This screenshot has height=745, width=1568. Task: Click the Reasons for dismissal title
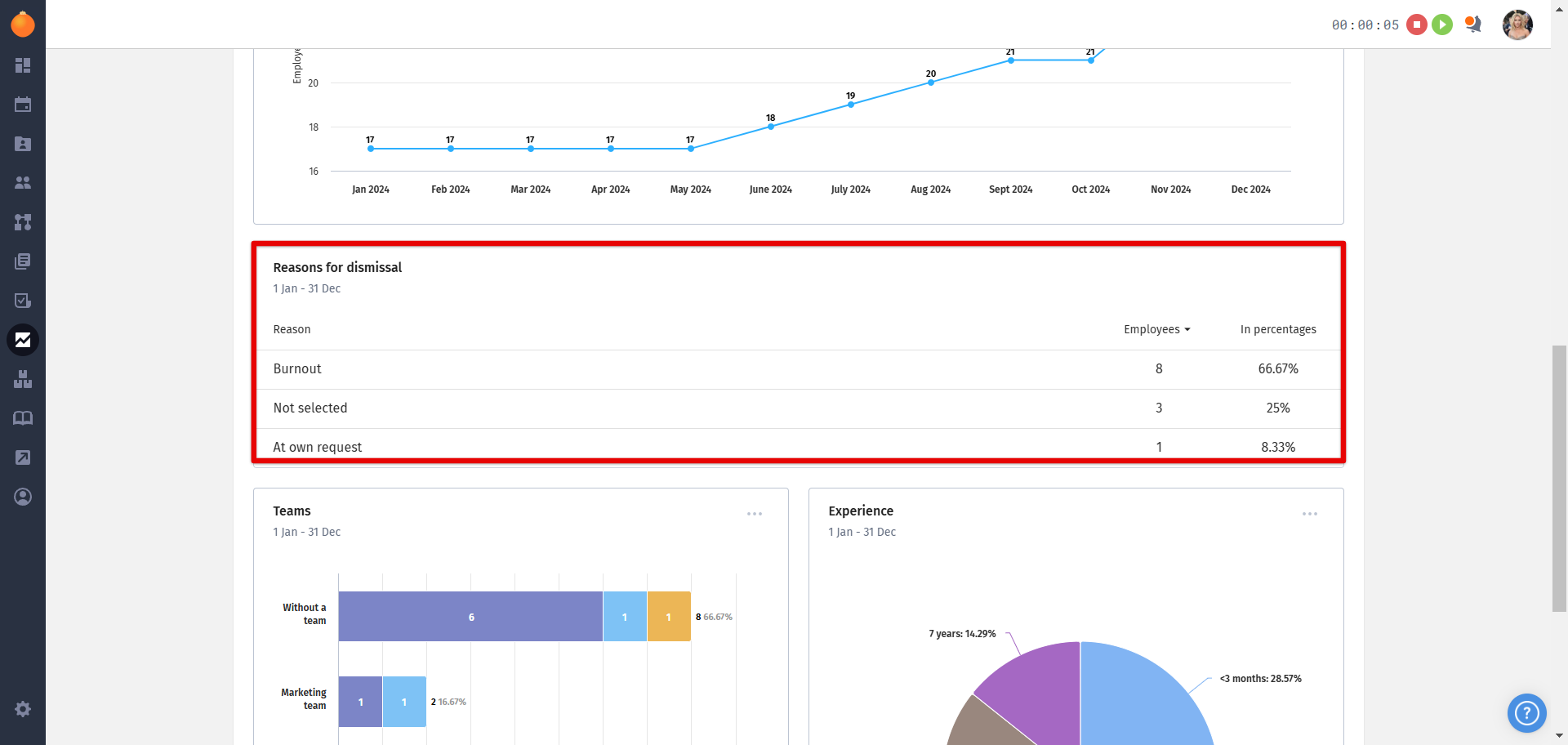337,267
